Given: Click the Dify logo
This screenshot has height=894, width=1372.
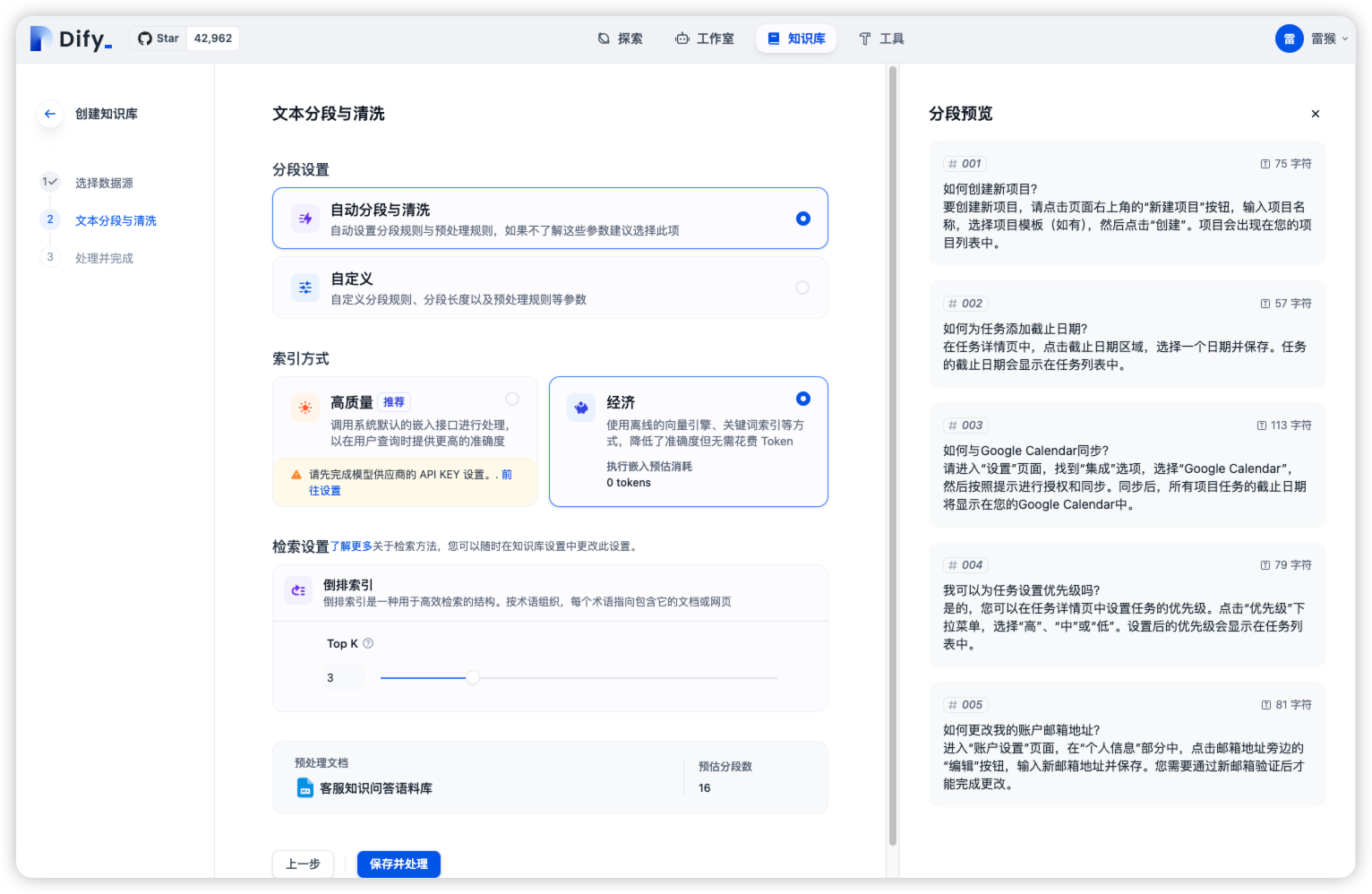Looking at the screenshot, I should 71,39.
